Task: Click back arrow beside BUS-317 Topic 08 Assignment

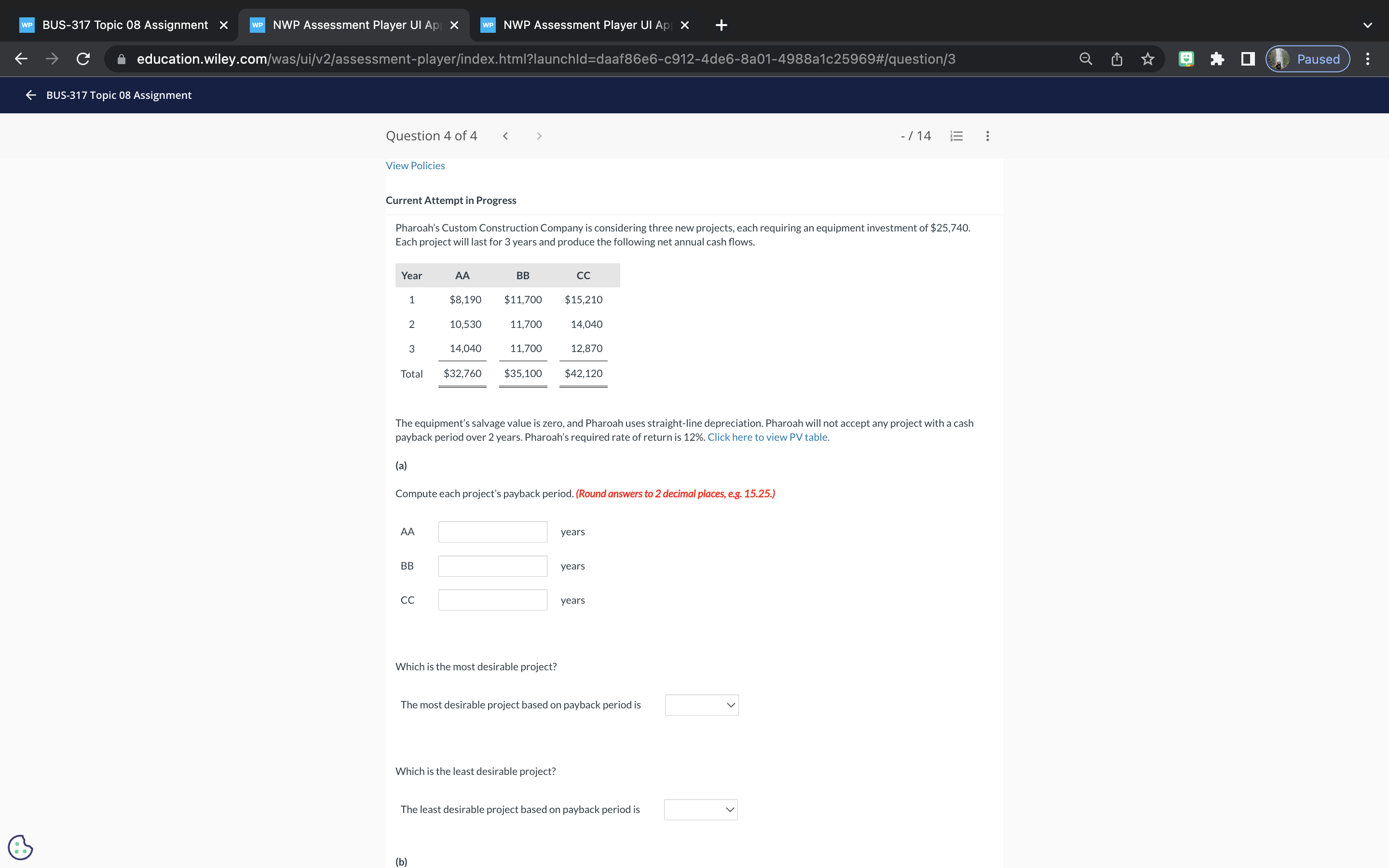Action: [x=31, y=95]
